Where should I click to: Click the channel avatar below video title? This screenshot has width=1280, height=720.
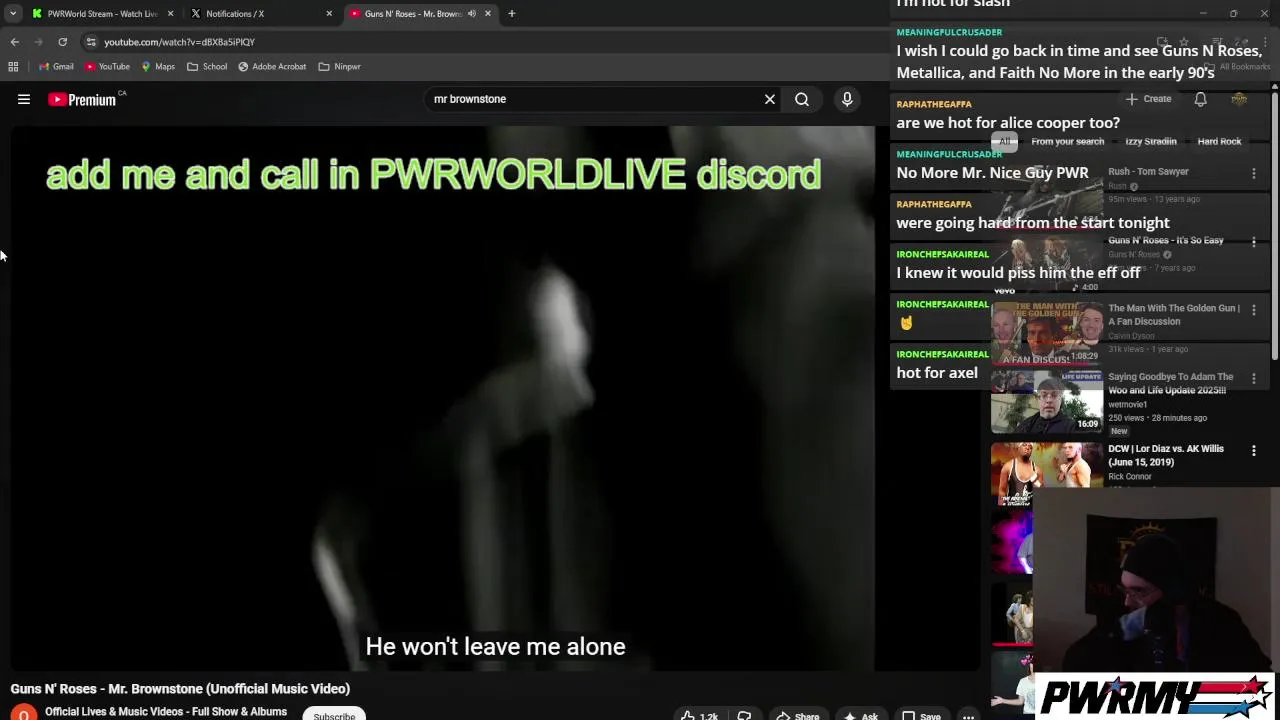23,713
